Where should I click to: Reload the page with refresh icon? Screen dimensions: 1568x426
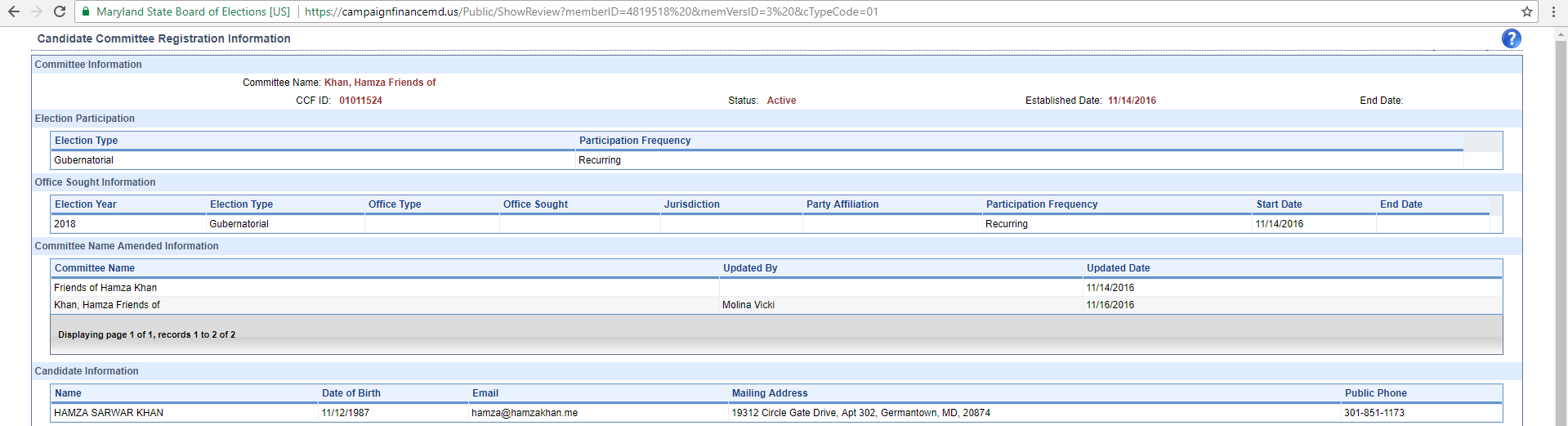click(x=60, y=11)
